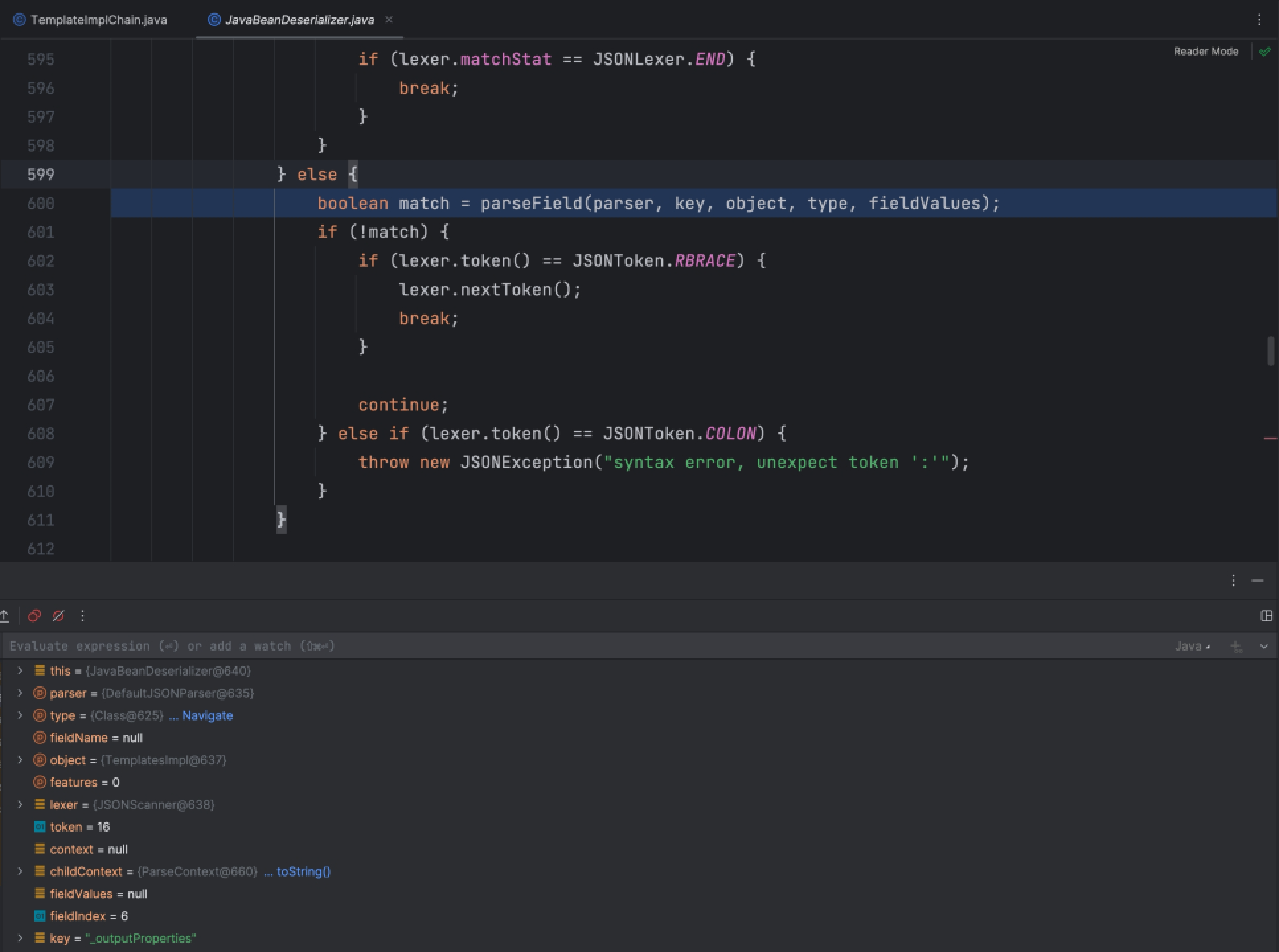The height and width of the screenshot is (952, 1279).
Task: Click the fieldIndex primitive type icon
Action: (39, 916)
